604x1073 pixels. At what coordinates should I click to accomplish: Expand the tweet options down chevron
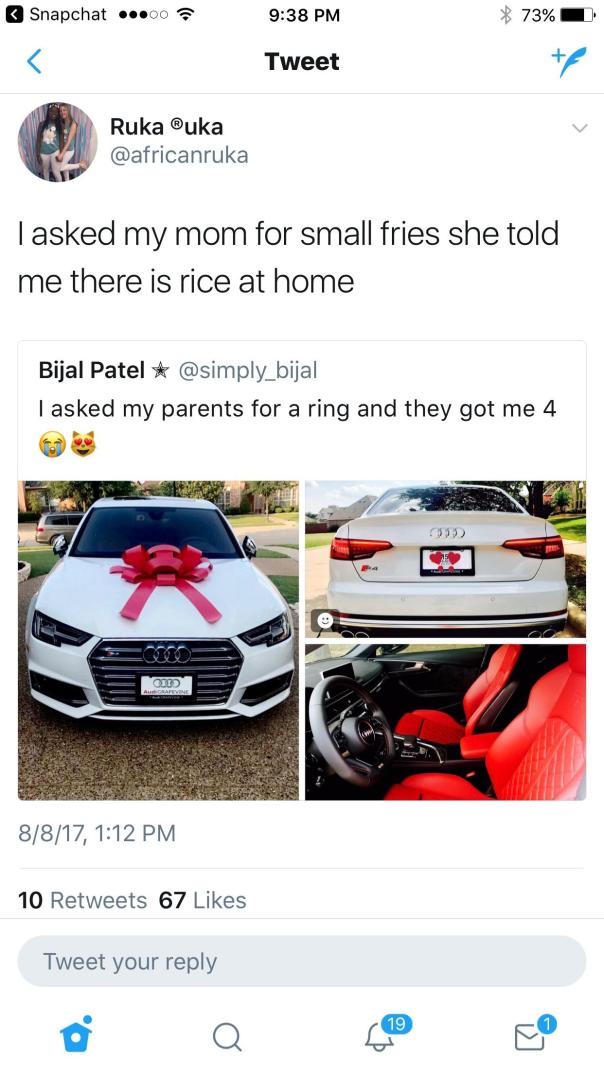tap(579, 128)
